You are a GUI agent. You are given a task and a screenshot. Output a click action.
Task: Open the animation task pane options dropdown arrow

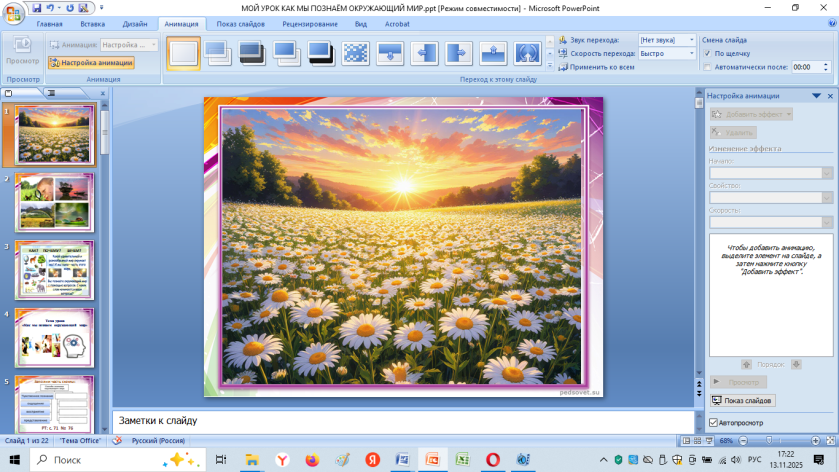point(817,96)
